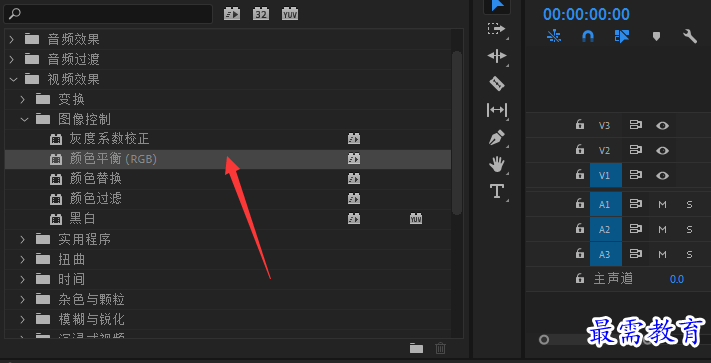711x363 pixels.
Task: Select the Track Select Forward tool
Action: point(497,29)
